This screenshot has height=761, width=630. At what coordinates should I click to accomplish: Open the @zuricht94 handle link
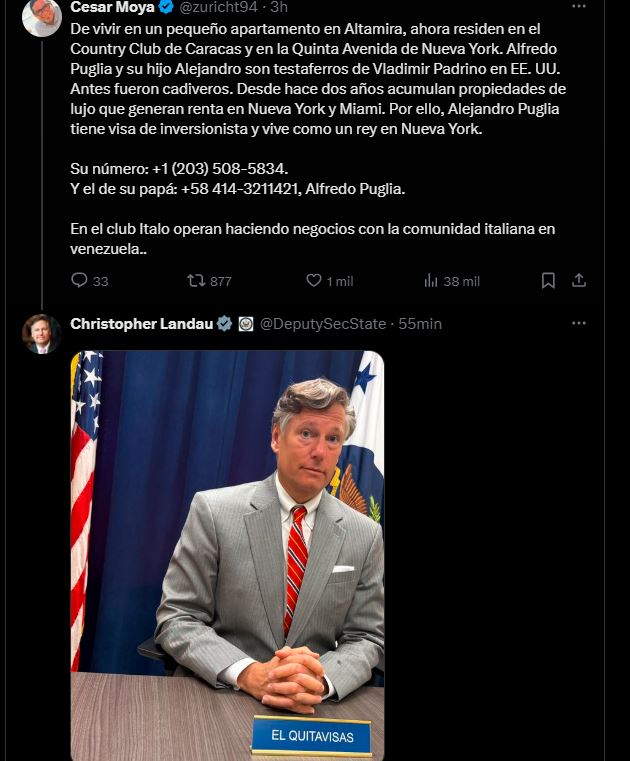(217, 7)
